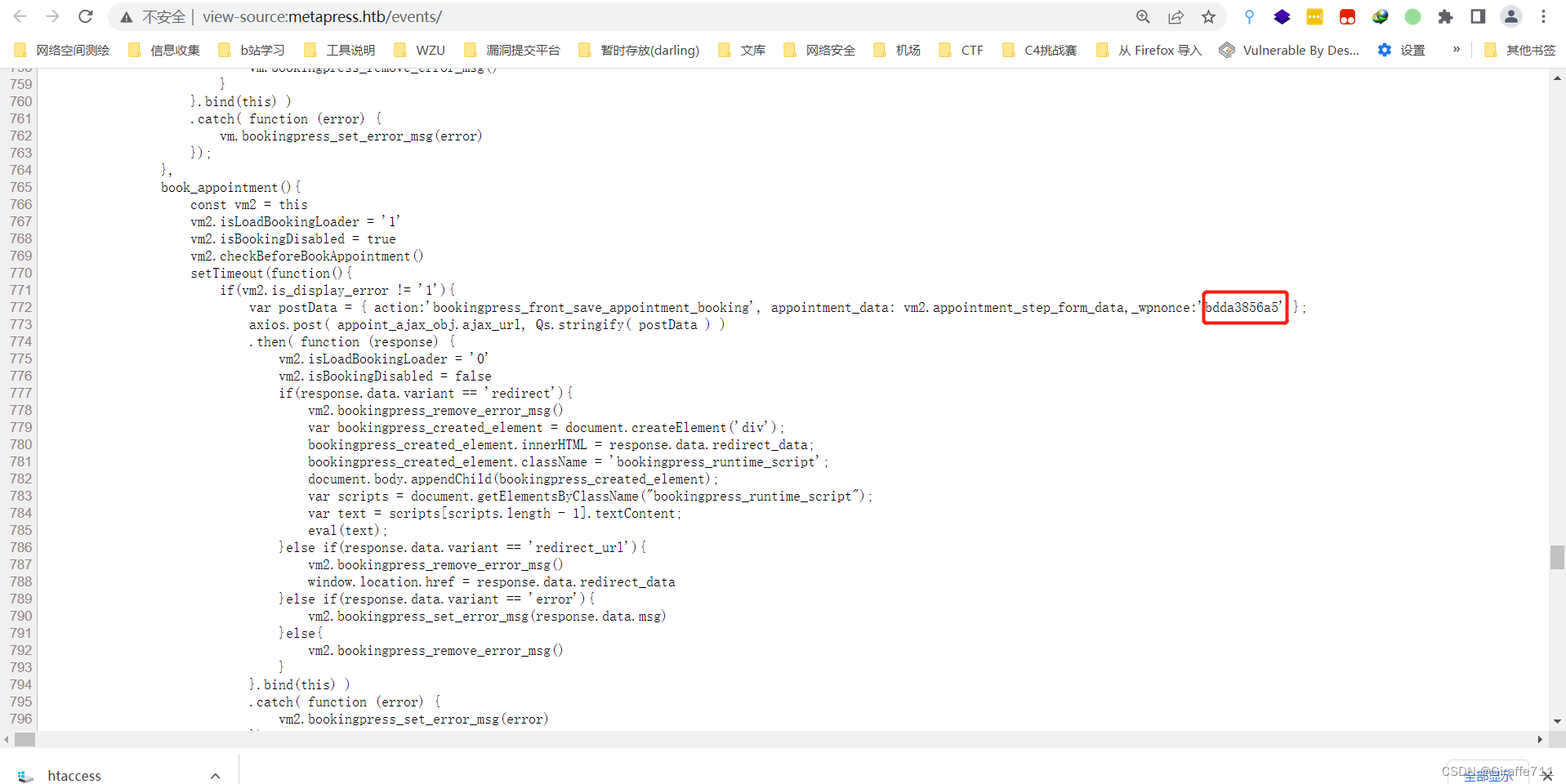Open the overflow bookmarks chevron on bookmarks bar
Viewport: 1566px width, 784px height.
click(1457, 49)
